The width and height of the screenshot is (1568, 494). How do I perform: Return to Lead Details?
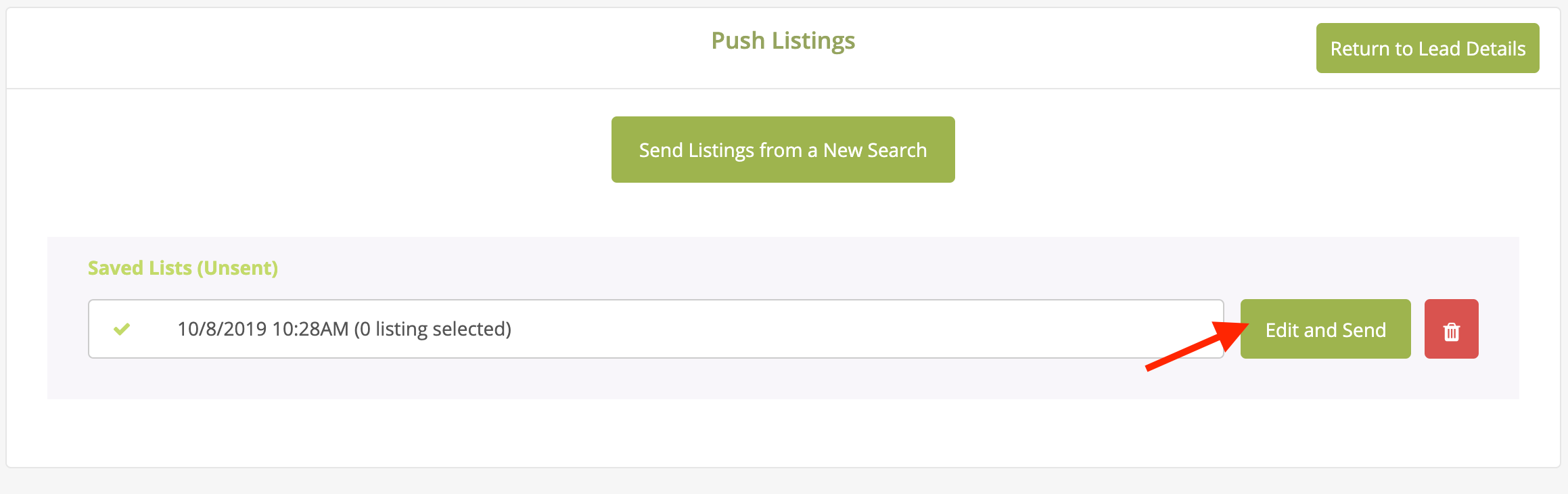(x=1427, y=49)
